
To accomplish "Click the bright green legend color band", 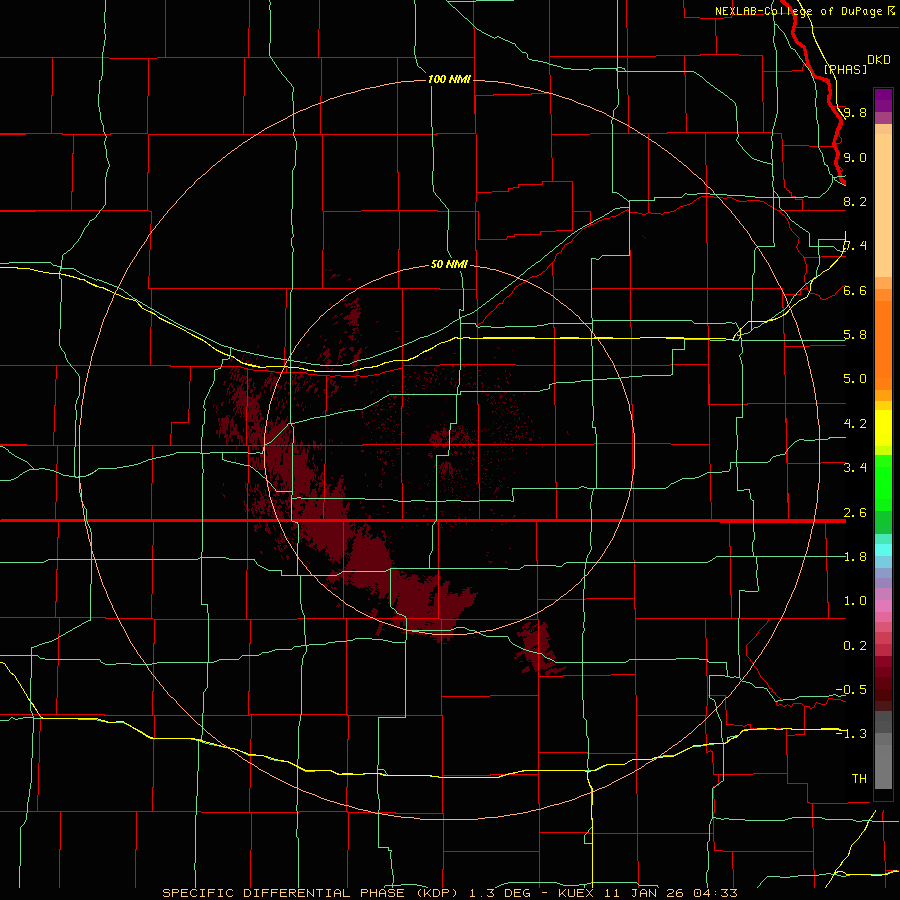I will tap(883, 483).
